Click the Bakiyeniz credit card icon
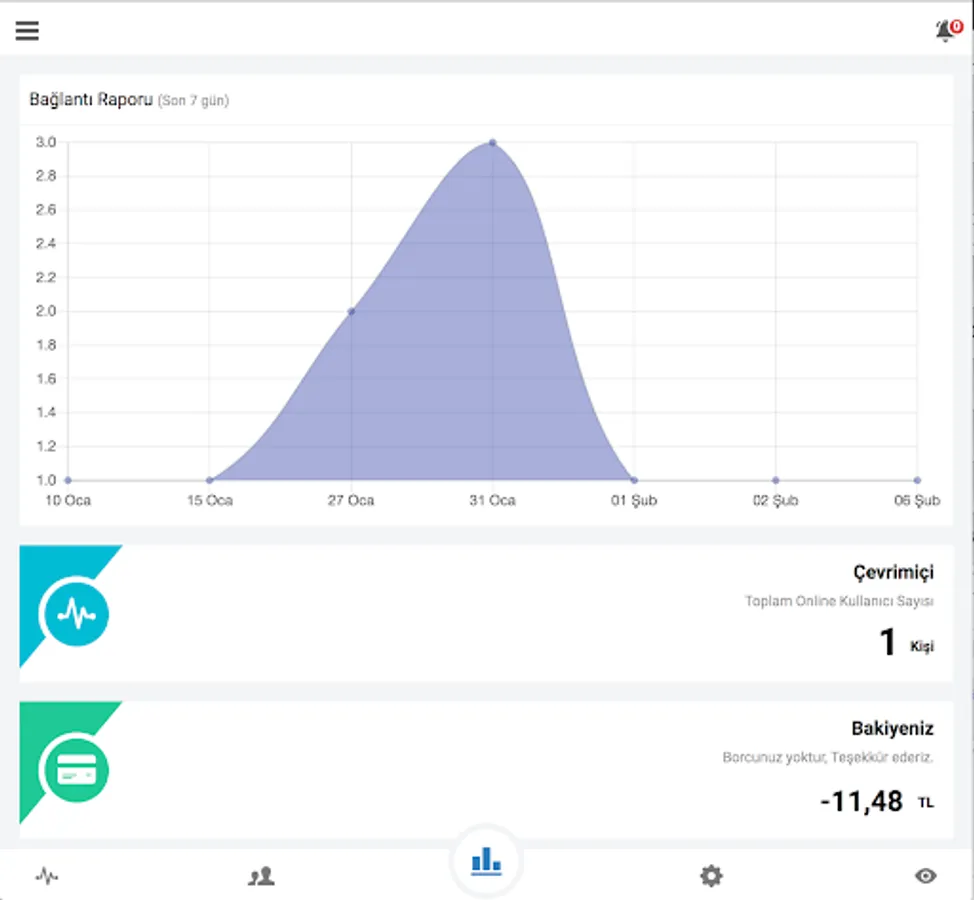 pyautogui.click(x=76, y=770)
